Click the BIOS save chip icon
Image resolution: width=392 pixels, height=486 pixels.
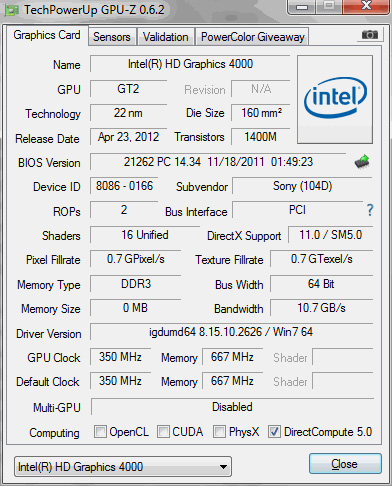click(x=362, y=162)
